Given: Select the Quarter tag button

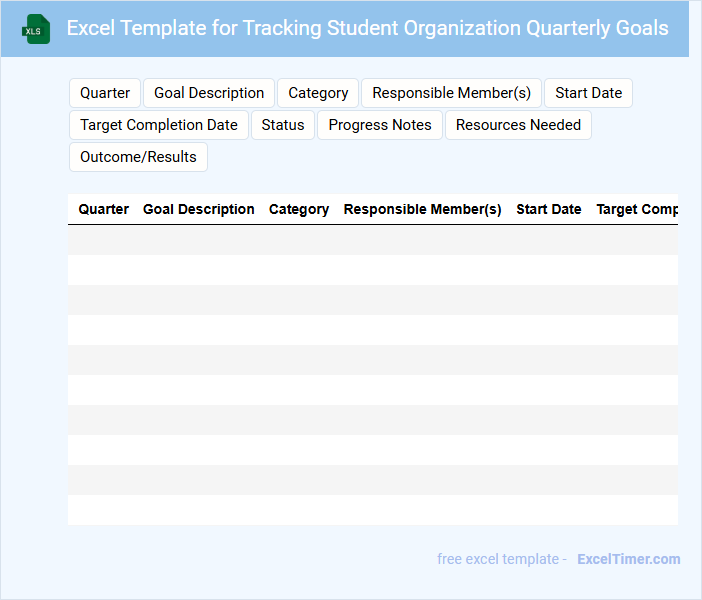Looking at the screenshot, I should point(105,93).
